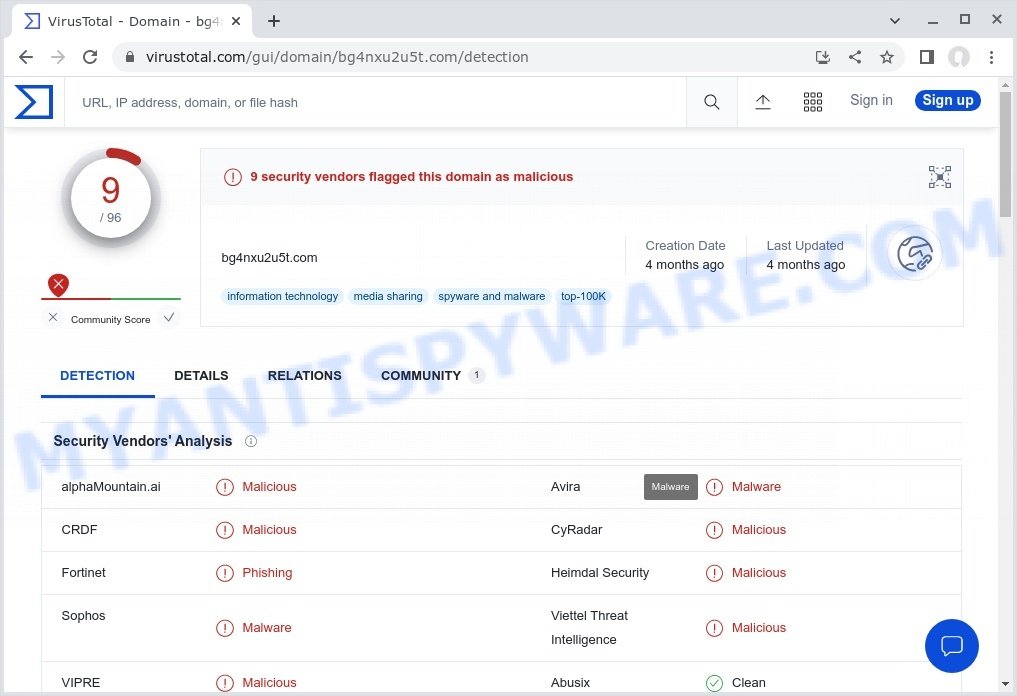The height and width of the screenshot is (696, 1017).
Task: Click the grey Malware tooltip beside Avira
Action: pos(671,487)
